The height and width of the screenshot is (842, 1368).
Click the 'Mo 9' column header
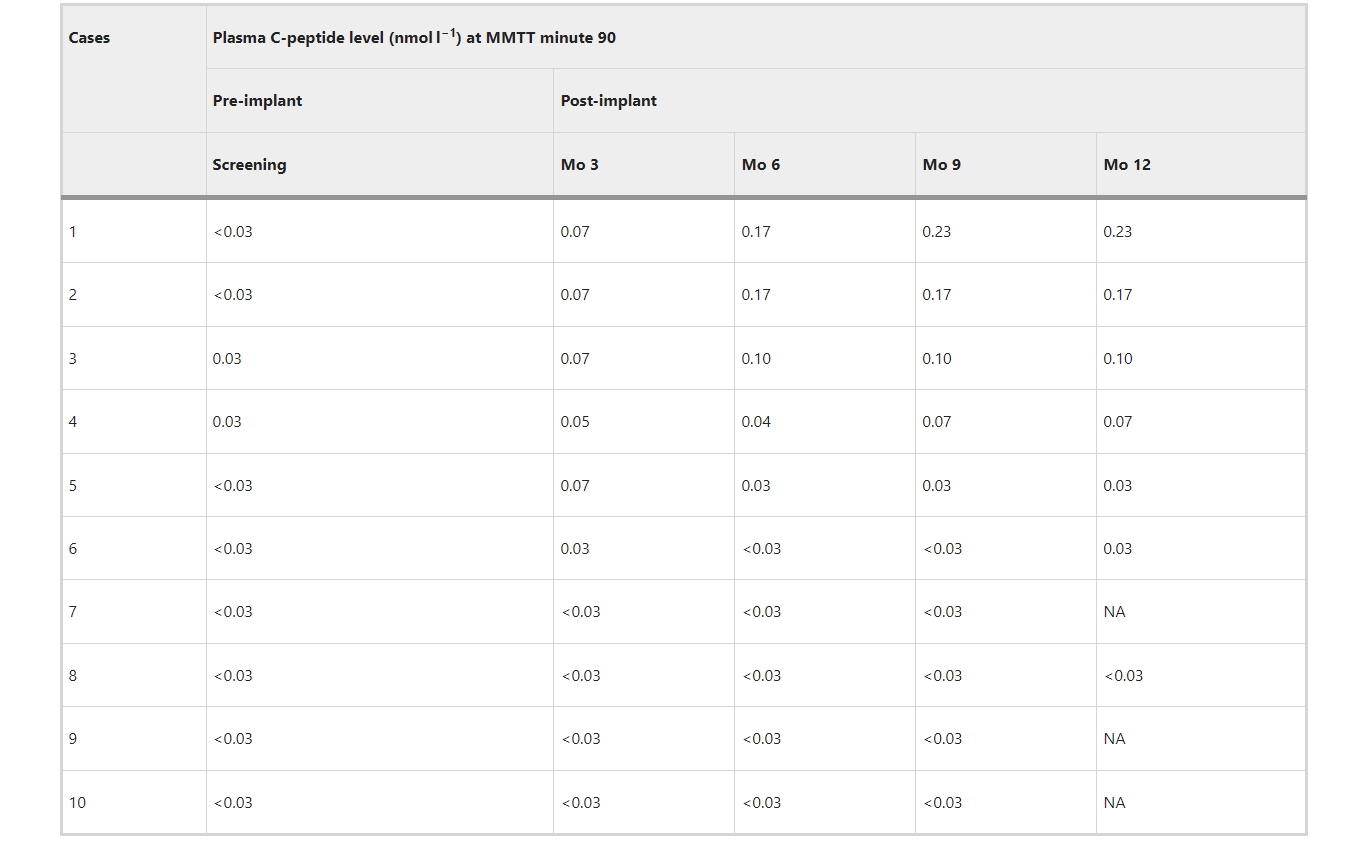941,165
